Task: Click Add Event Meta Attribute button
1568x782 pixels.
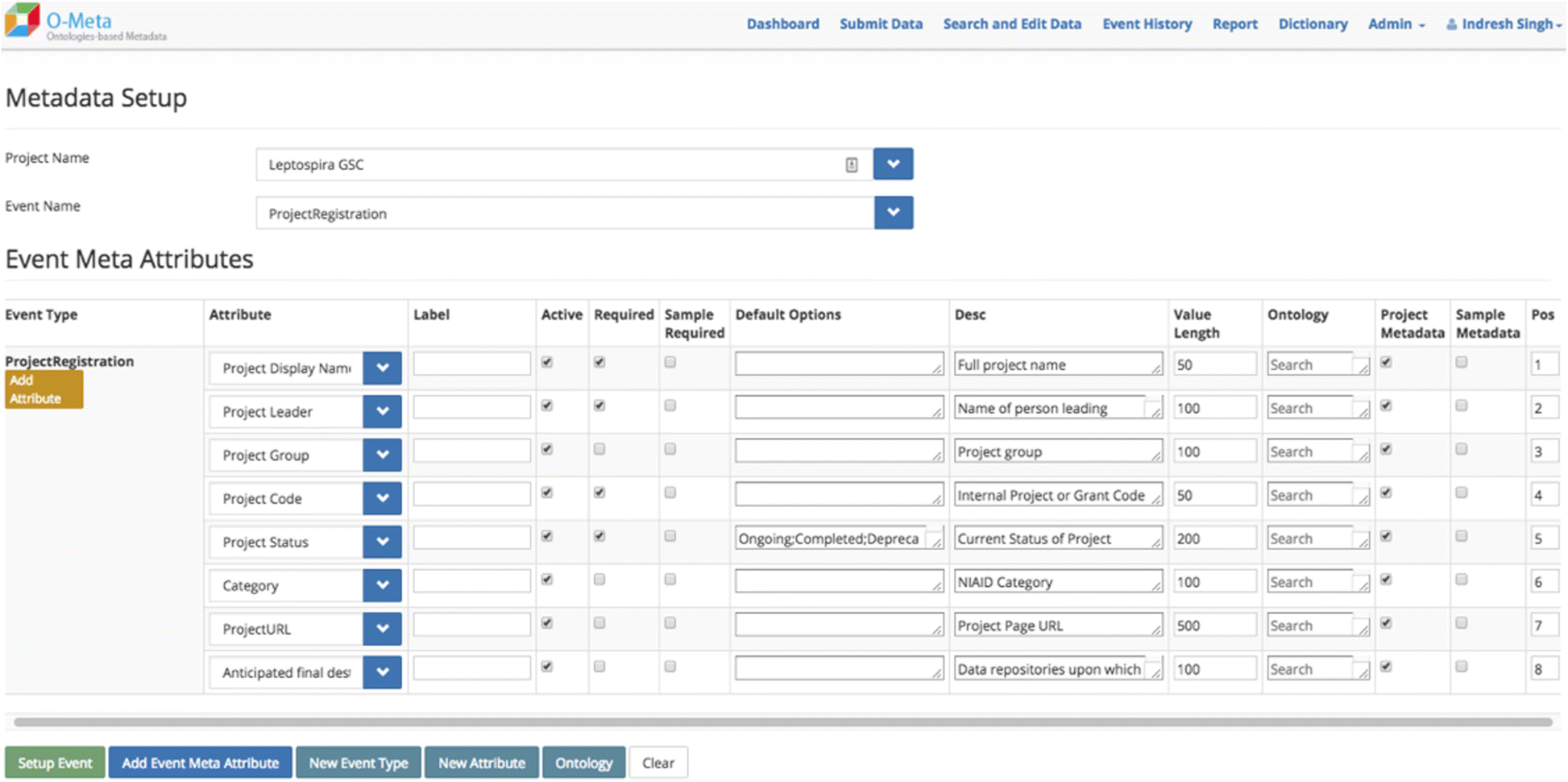Action: [x=200, y=763]
